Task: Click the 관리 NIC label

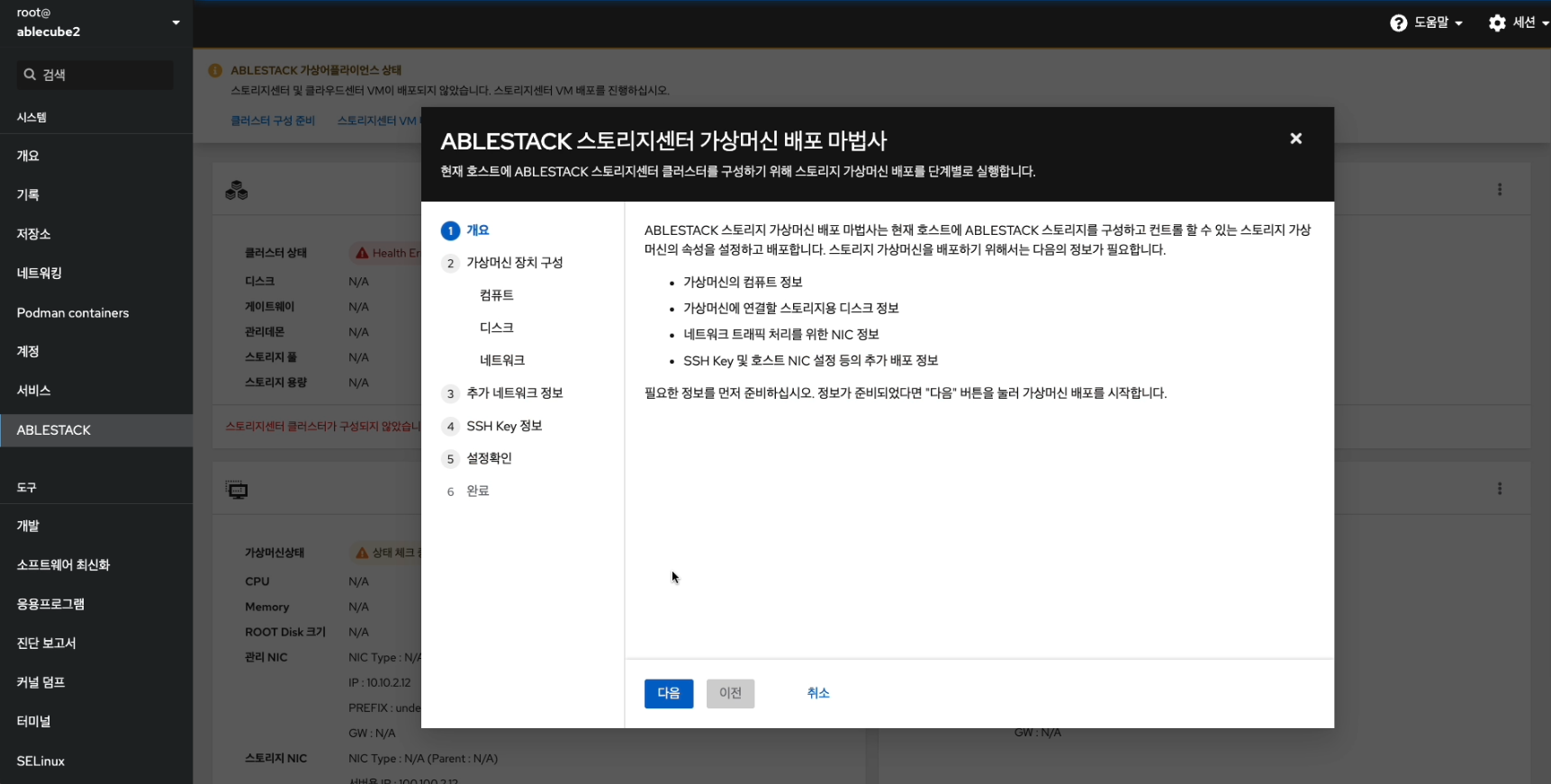Action: [266, 657]
